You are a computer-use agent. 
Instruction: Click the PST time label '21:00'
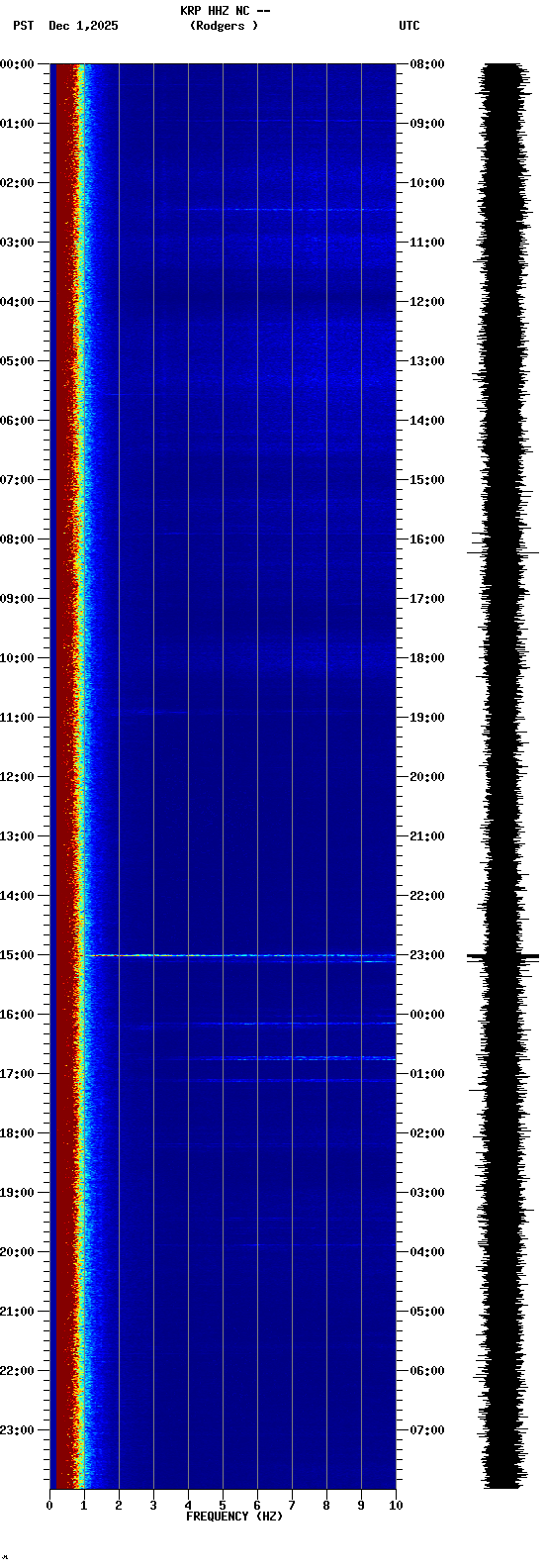17,1312
